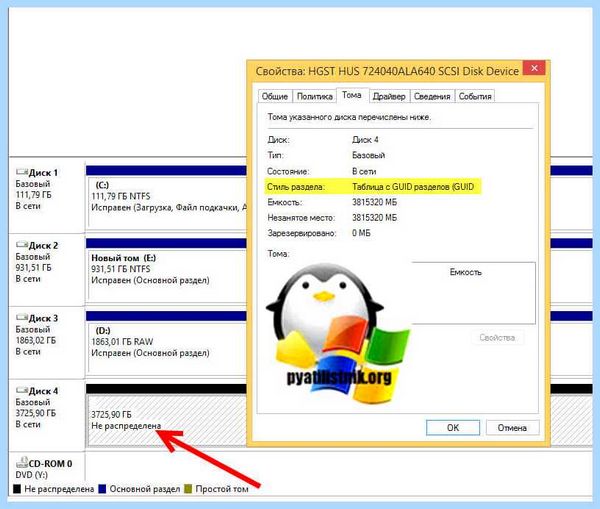600x509 pixels.
Task: Select the (D:) 1863,01 ГБ RAW partition
Action: (167, 347)
